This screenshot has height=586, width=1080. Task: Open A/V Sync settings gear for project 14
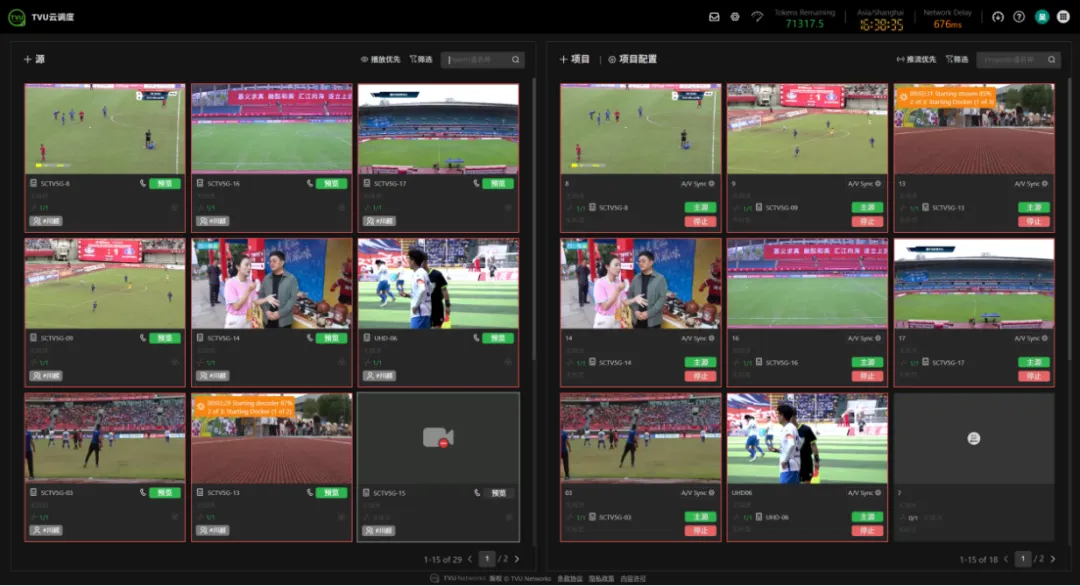pyautogui.click(x=712, y=338)
